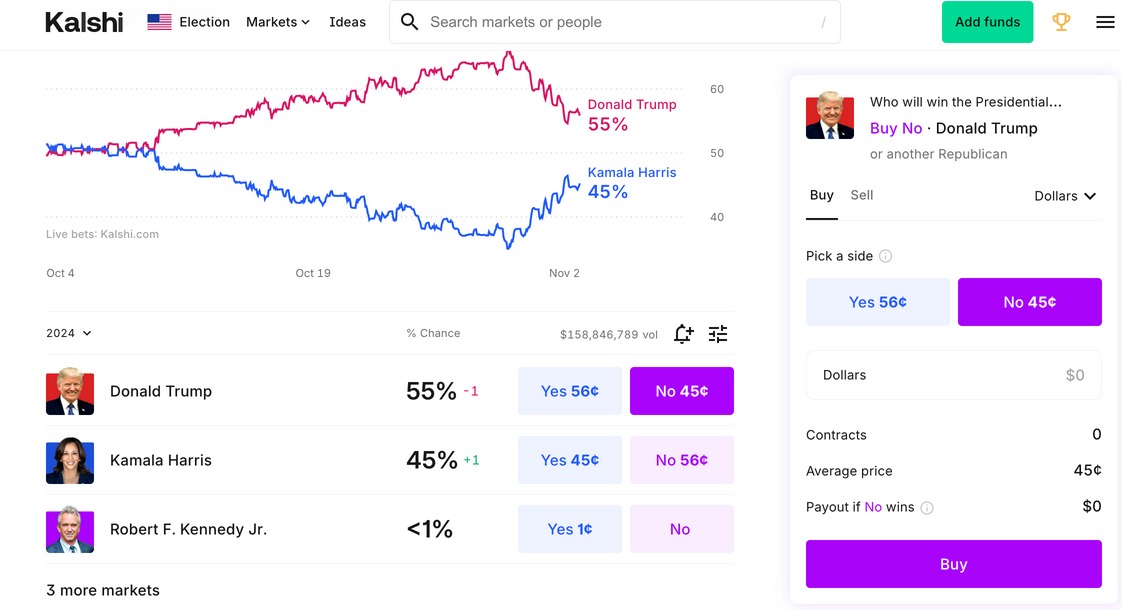The height and width of the screenshot is (610, 1122).
Task: Switch to the Sell tab
Action: point(861,195)
